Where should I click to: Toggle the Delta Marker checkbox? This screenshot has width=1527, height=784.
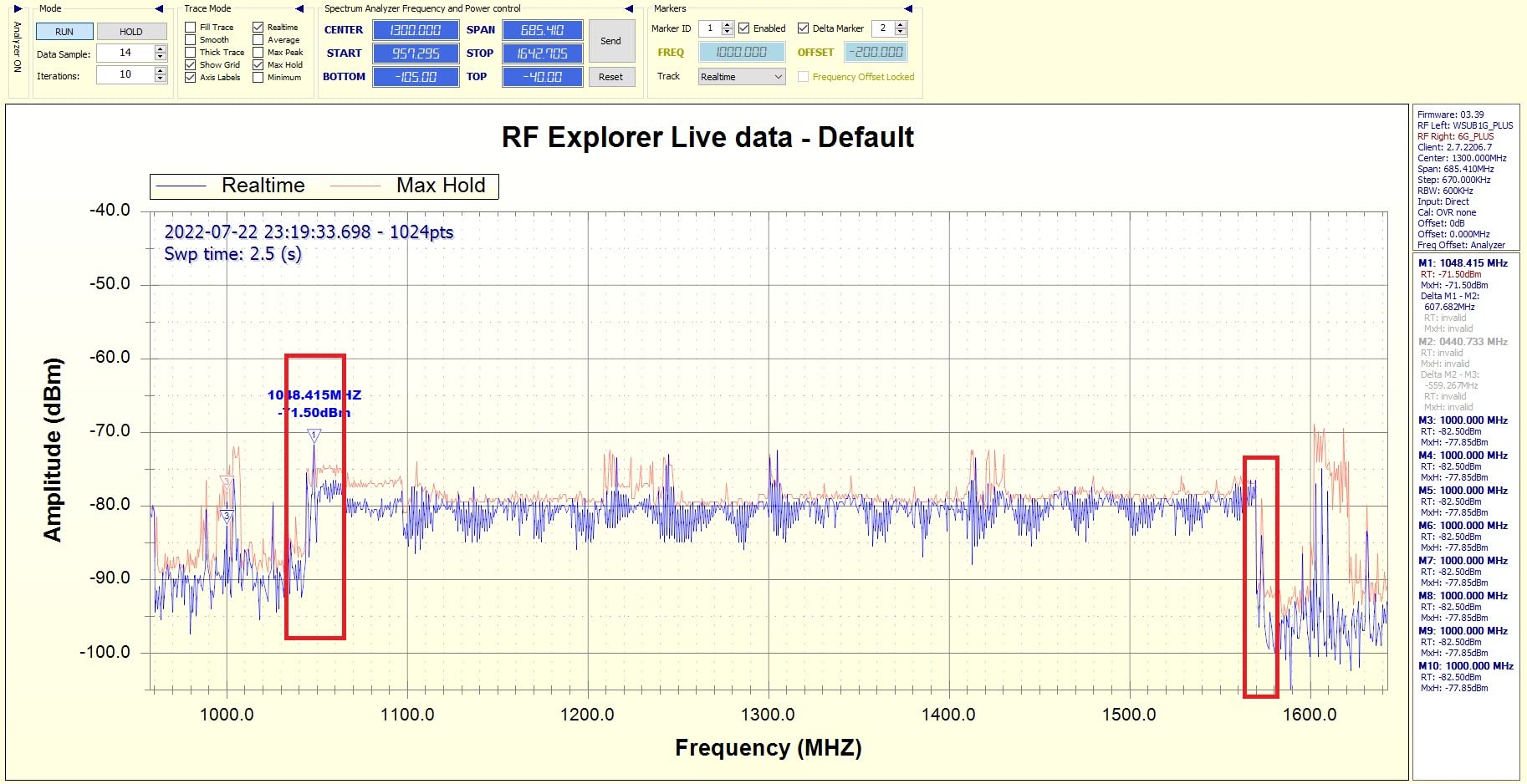coord(804,28)
